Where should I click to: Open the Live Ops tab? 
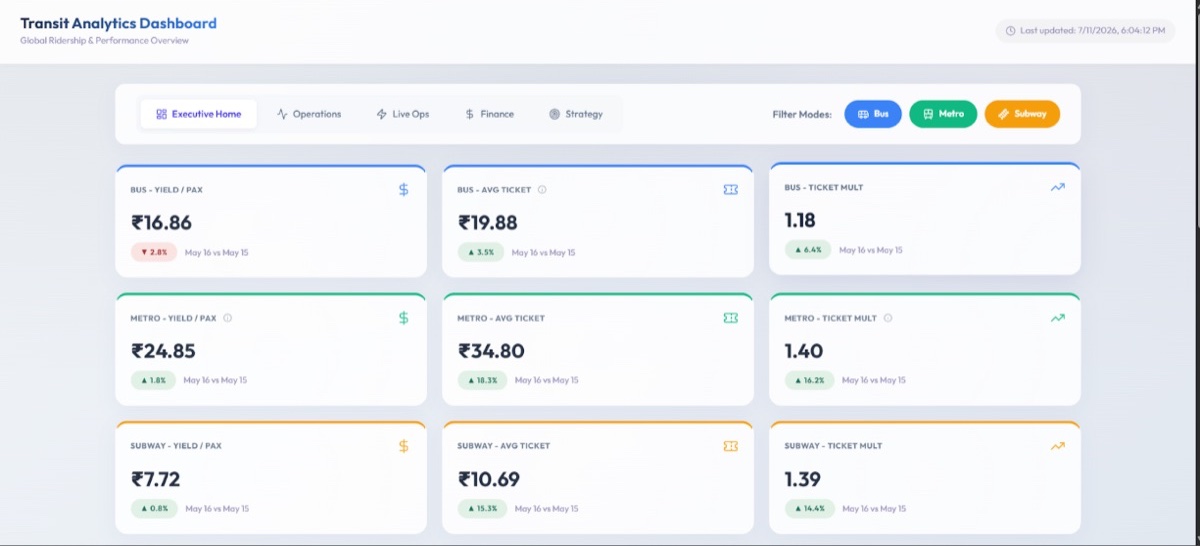[402, 114]
